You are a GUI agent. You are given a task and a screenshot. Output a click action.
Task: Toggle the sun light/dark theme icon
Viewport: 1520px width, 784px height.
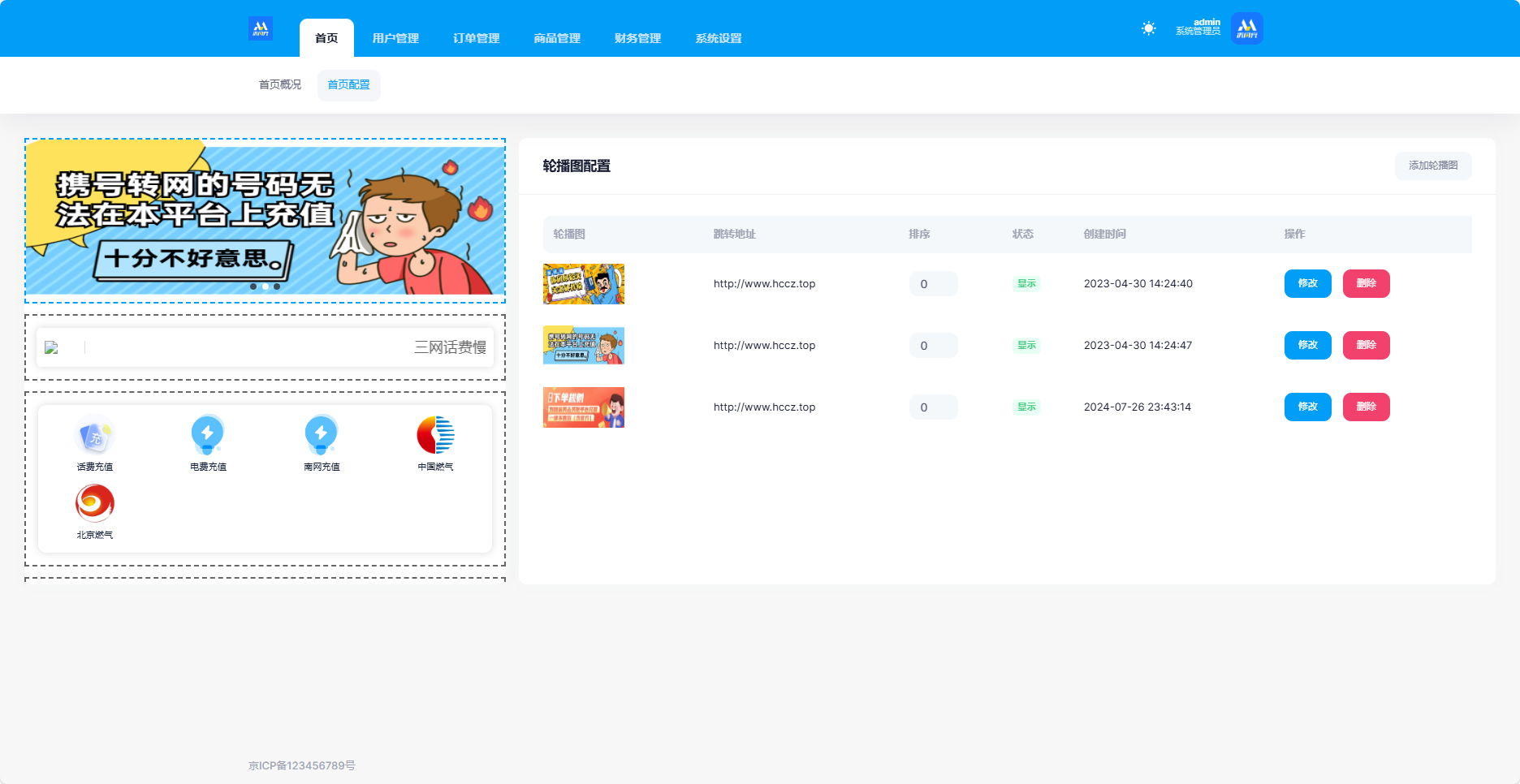coord(1148,28)
